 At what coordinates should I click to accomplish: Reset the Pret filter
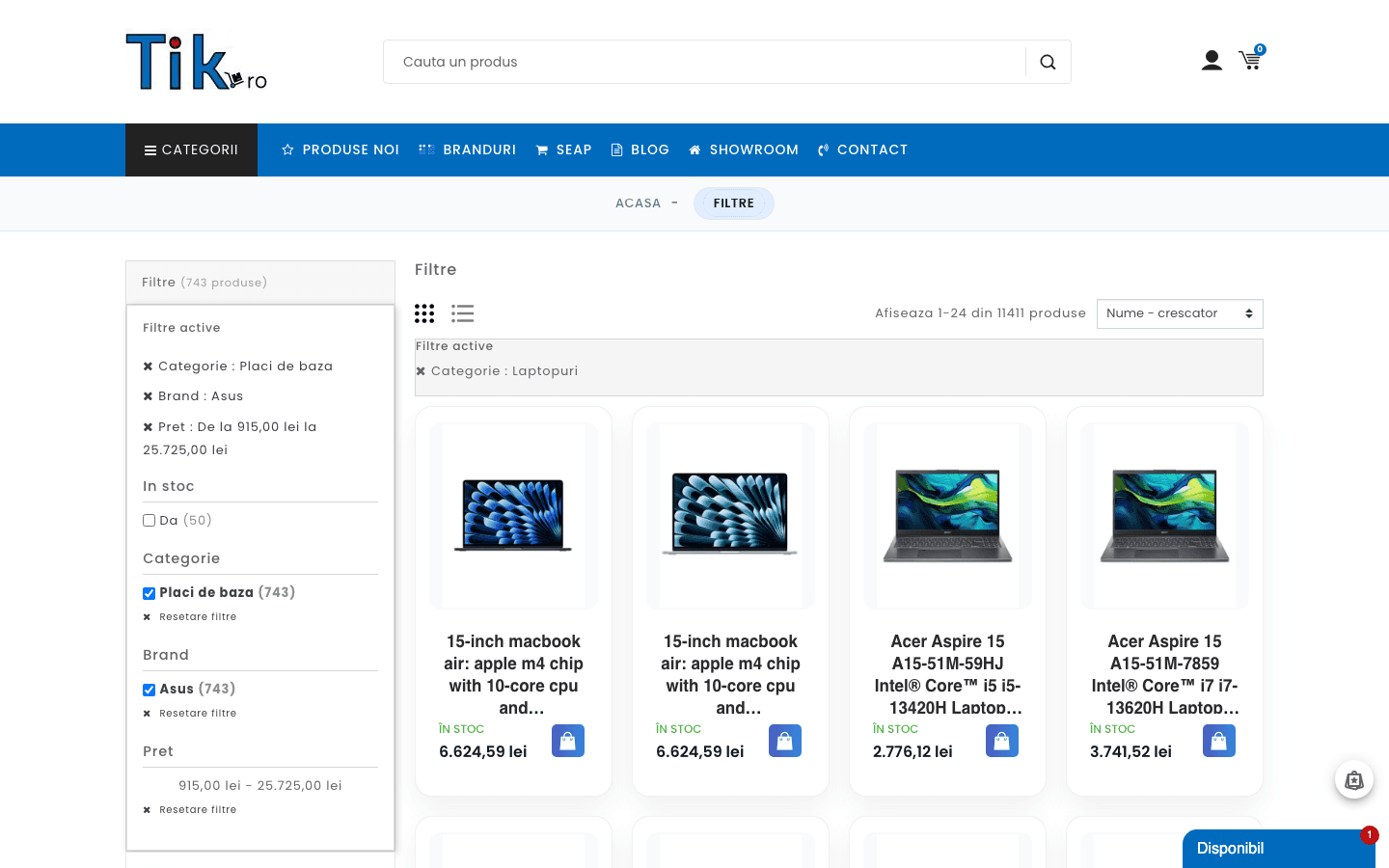click(x=190, y=810)
